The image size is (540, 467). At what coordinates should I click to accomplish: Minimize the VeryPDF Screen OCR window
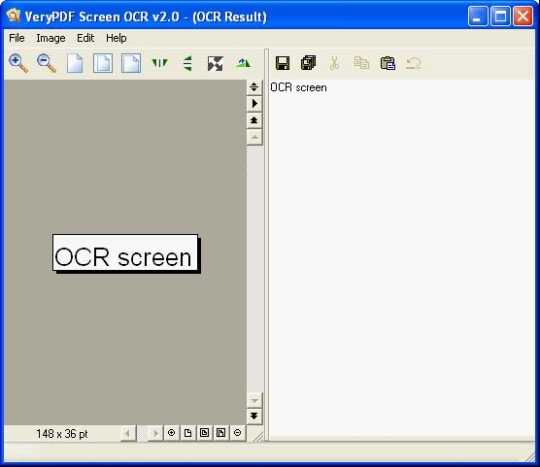point(478,16)
